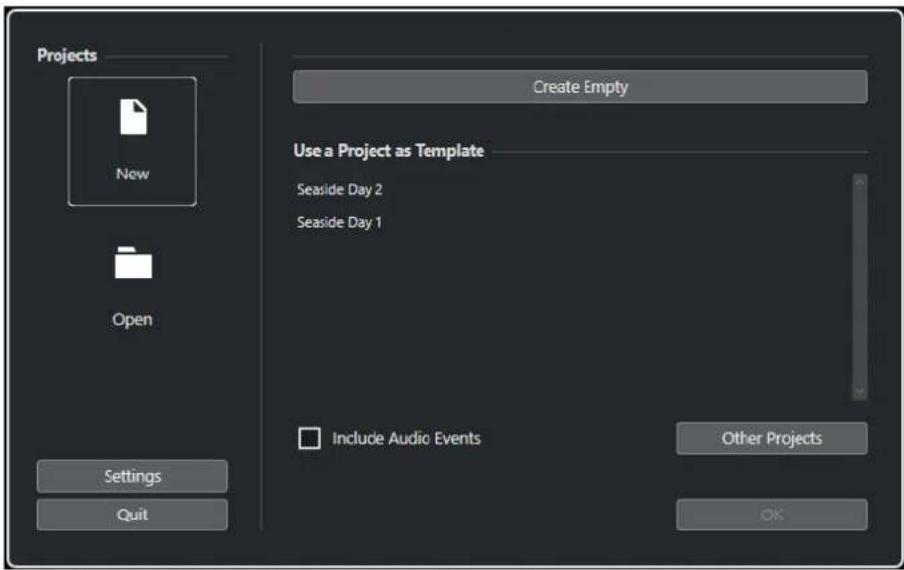
Task: Click the template list scroll down arrow
Action: click(x=860, y=392)
